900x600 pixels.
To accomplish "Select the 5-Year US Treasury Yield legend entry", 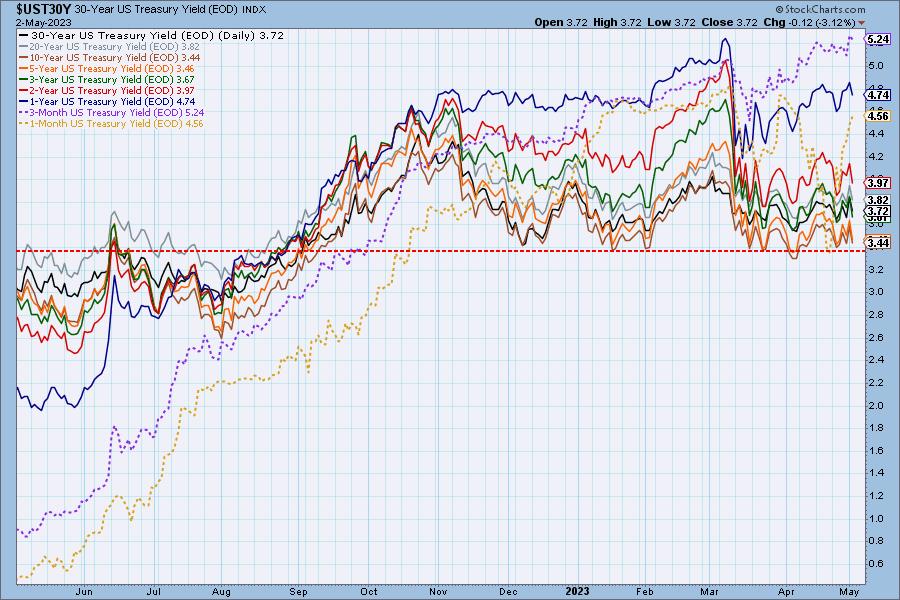I will 107,68.
